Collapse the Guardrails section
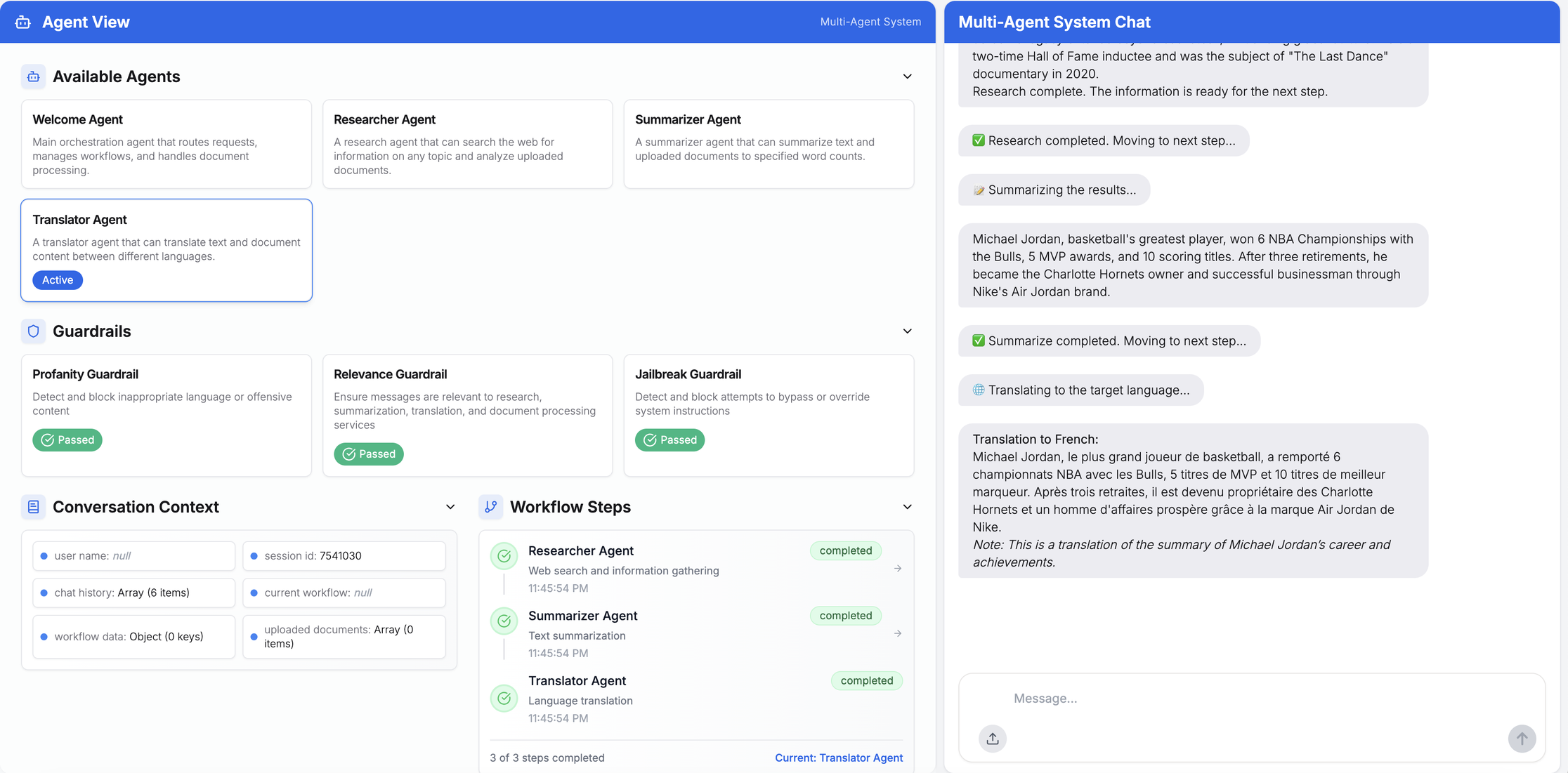Image resolution: width=1568 pixels, height=773 pixels. coord(907,331)
